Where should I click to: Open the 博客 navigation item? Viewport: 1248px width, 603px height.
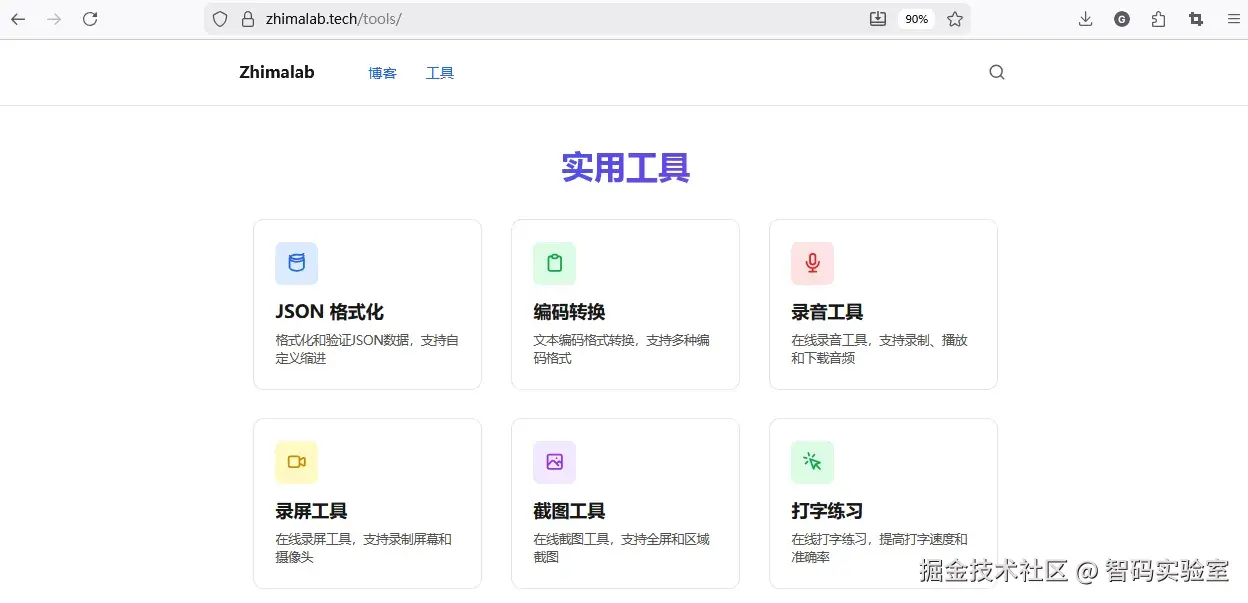point(382,72)
